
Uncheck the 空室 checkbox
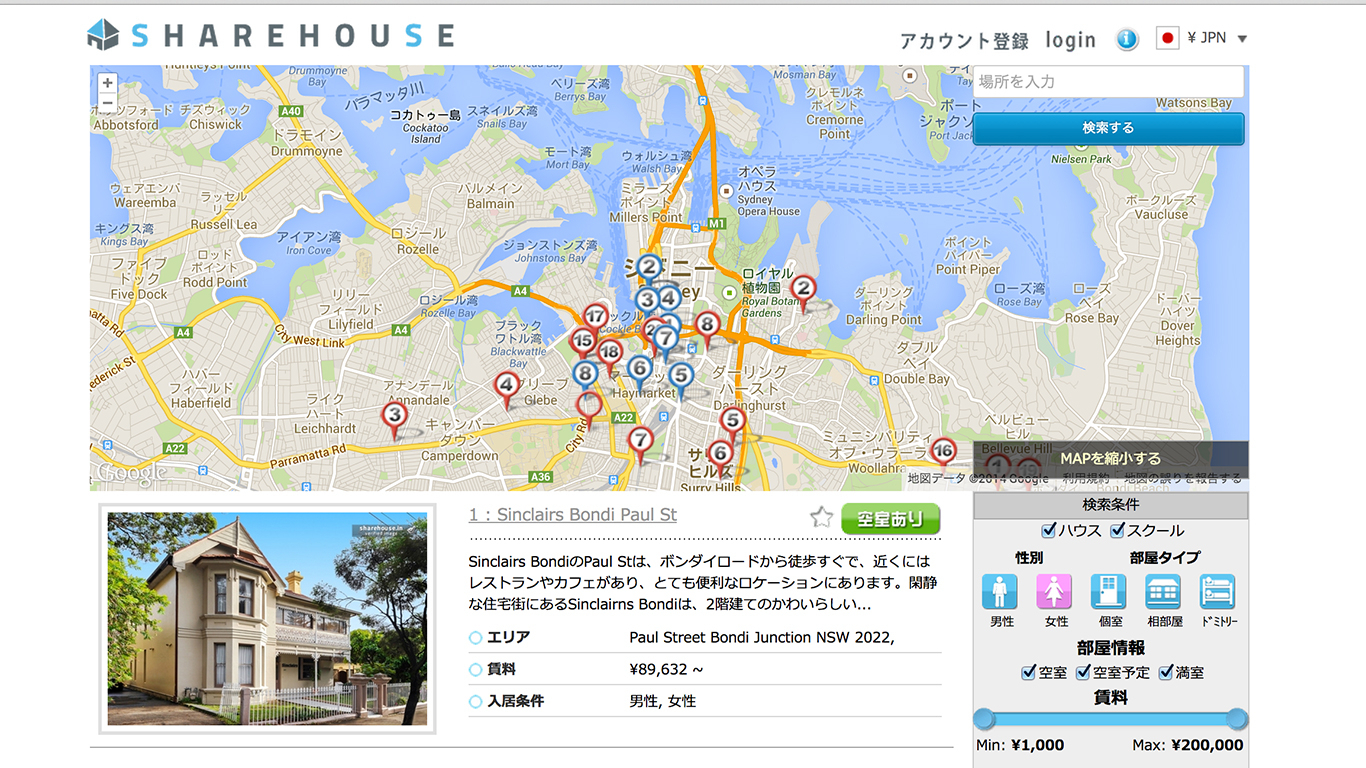pyautogui.click(x=1028, y=673)
